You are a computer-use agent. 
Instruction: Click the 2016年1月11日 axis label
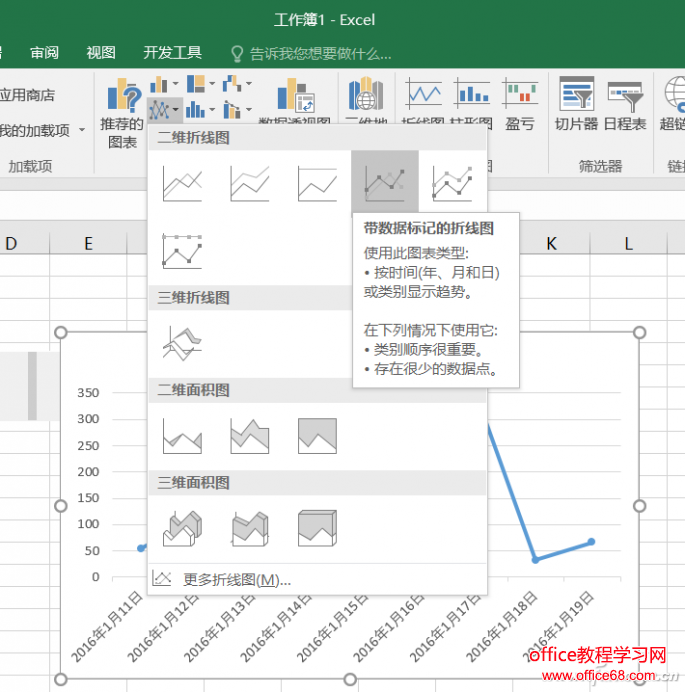pos(107,627)
